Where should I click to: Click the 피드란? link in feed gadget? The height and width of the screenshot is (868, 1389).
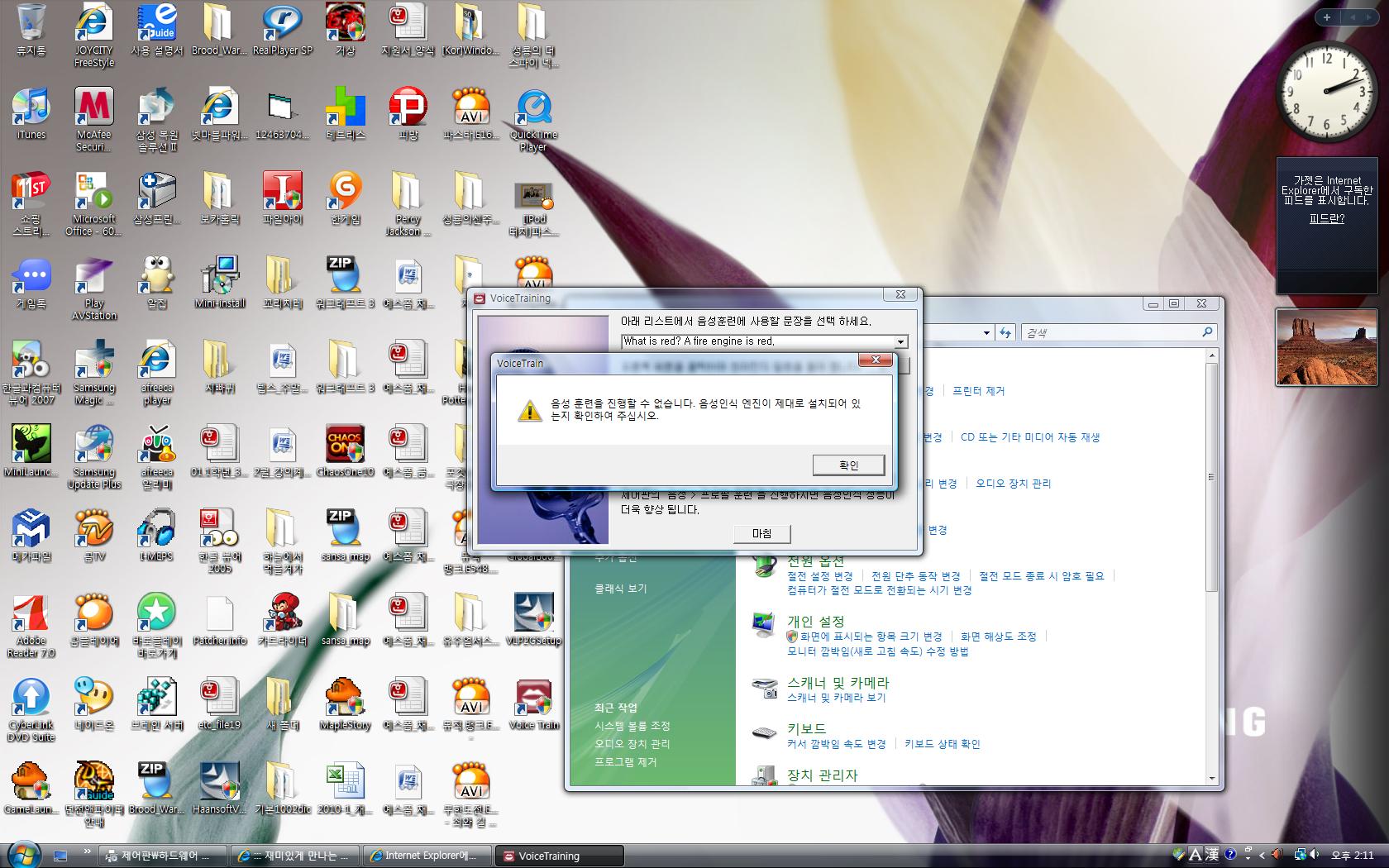[1327, 219]
